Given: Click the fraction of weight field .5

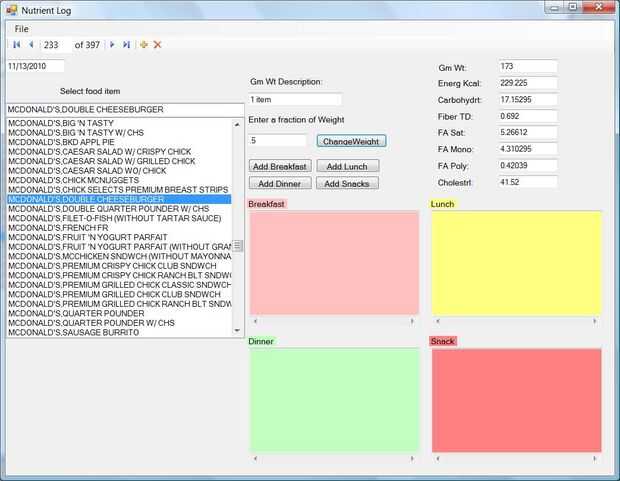Looking at the screenshot, I should [278, 140].
